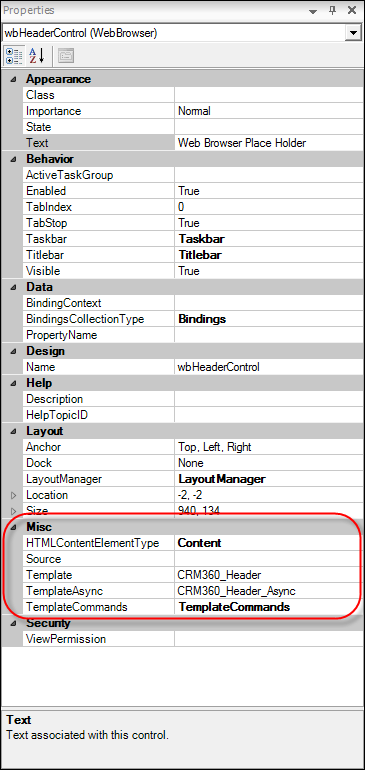
Task: Expand the Size property
Action: coord(13,510)
